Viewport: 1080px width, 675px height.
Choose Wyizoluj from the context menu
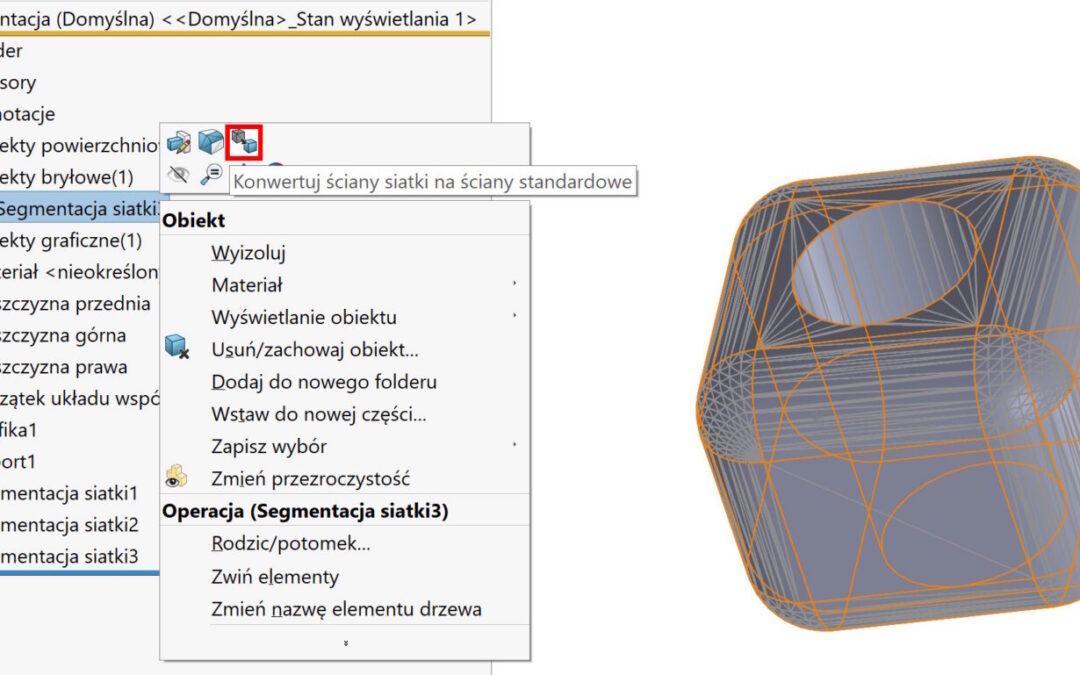coord(249,253)
